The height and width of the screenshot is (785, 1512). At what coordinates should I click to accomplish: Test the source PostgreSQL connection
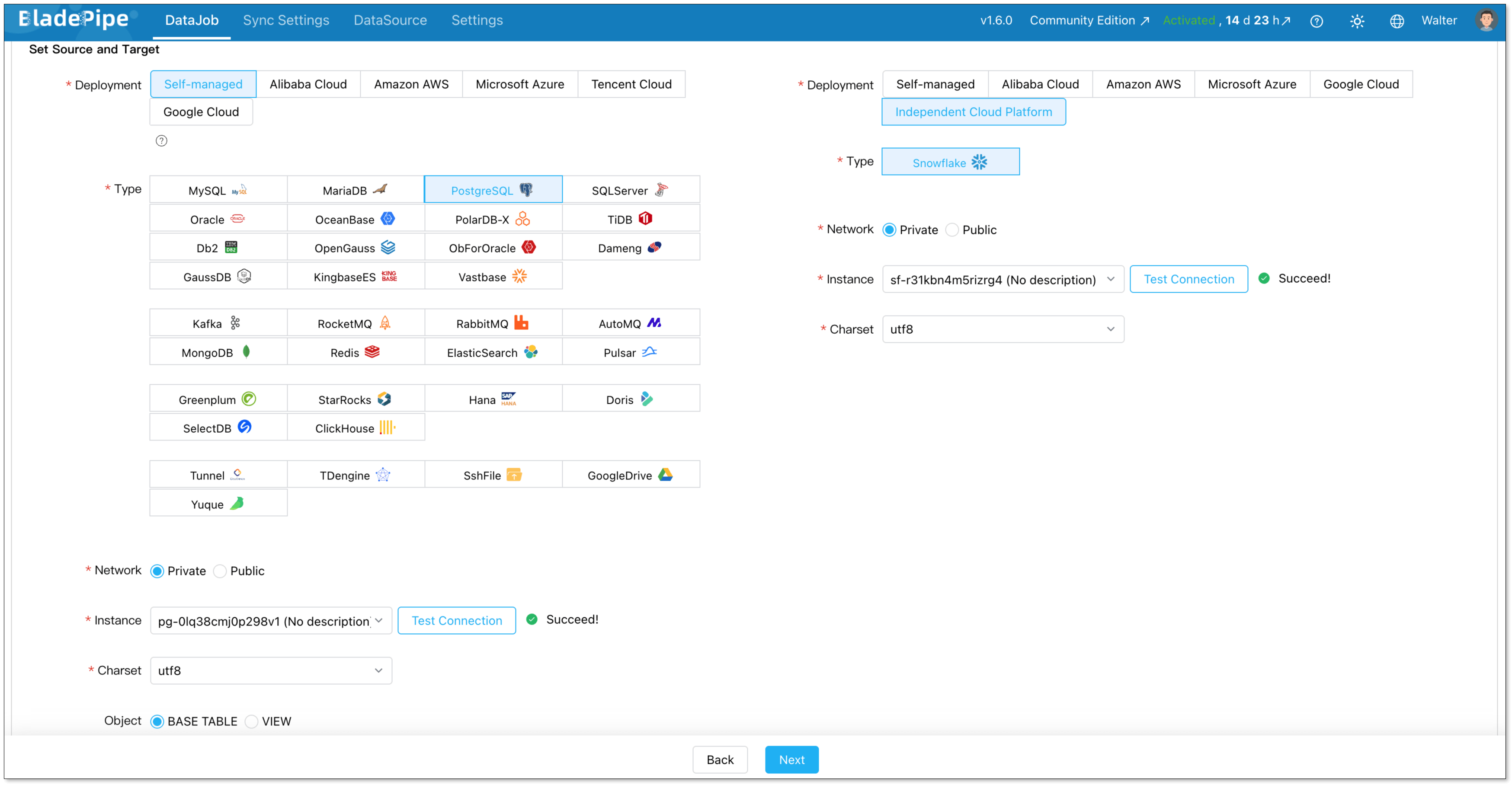point(457,621)
